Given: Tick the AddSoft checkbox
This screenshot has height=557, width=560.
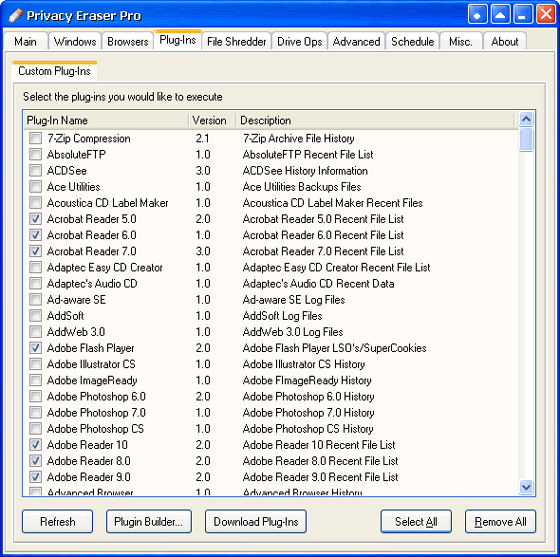Looking at the screenshot, I should (x=35, y=316).
